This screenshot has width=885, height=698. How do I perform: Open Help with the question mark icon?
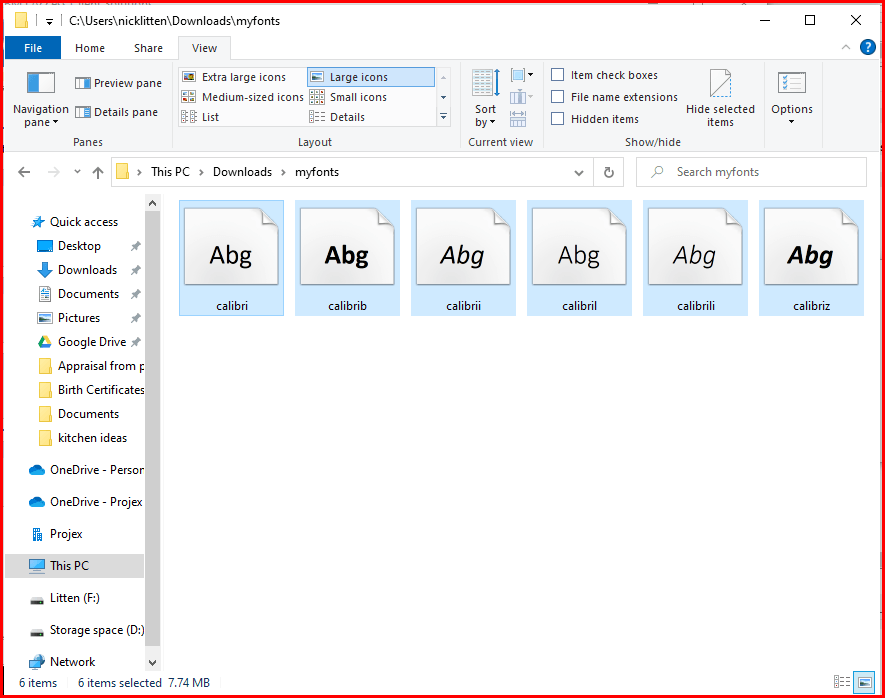click(x=868, y=47)
